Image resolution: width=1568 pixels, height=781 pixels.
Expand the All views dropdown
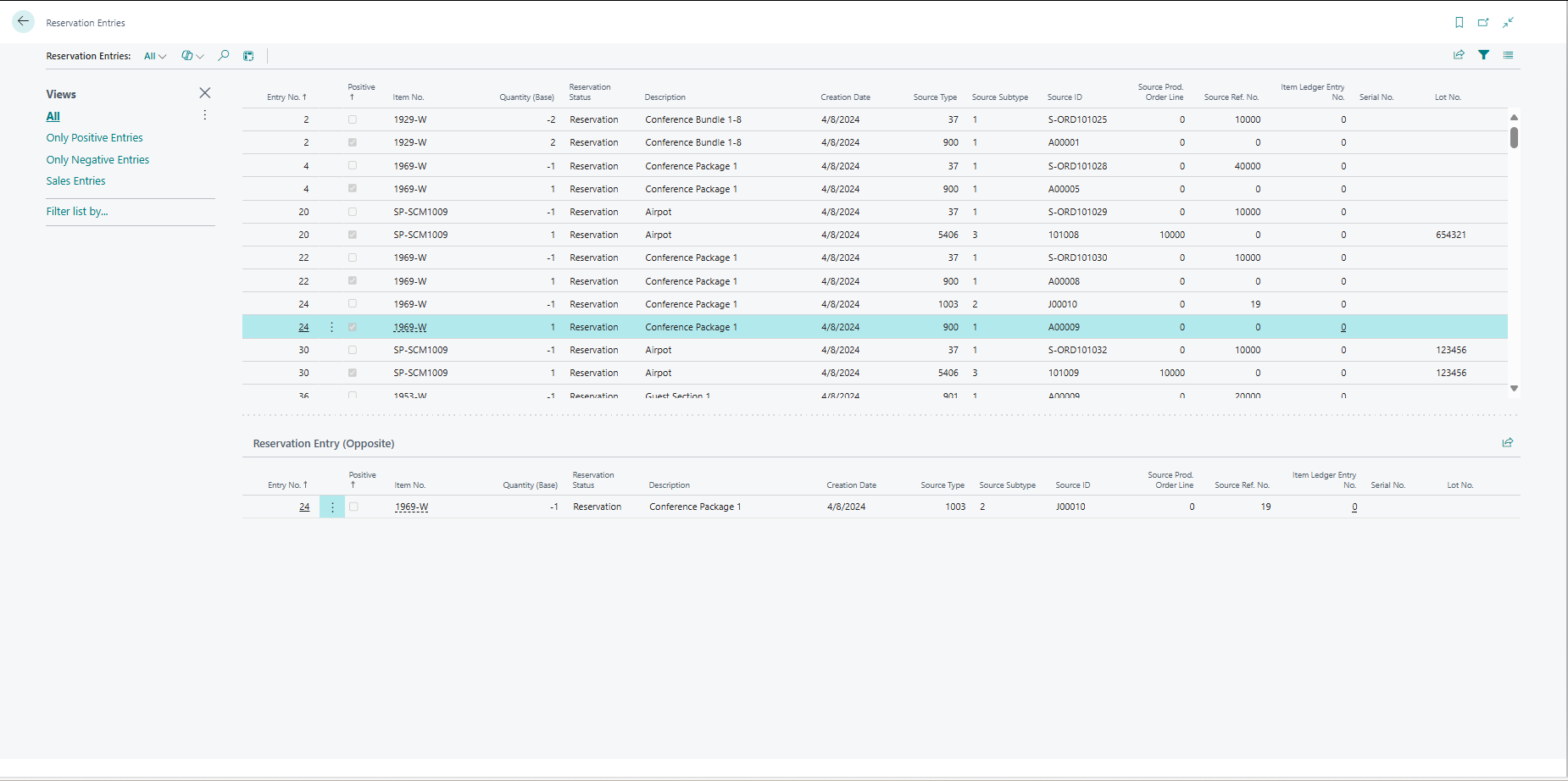coord(154,56)
